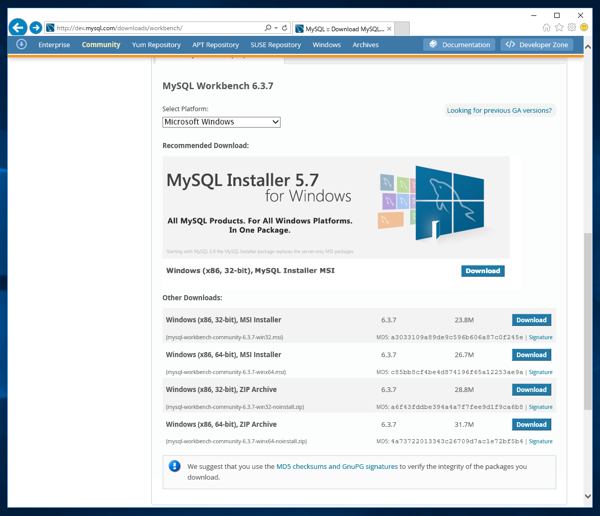
Task: Expand the Select Platform dropdown
Action: 221,122
